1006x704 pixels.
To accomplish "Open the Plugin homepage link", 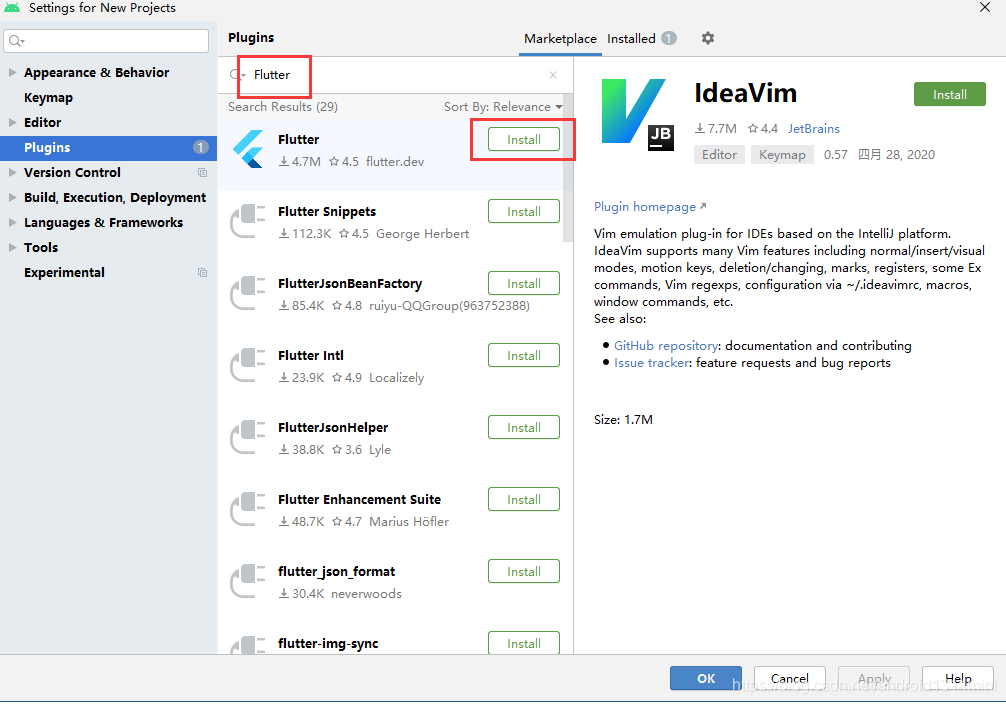I will click(650, 207).
